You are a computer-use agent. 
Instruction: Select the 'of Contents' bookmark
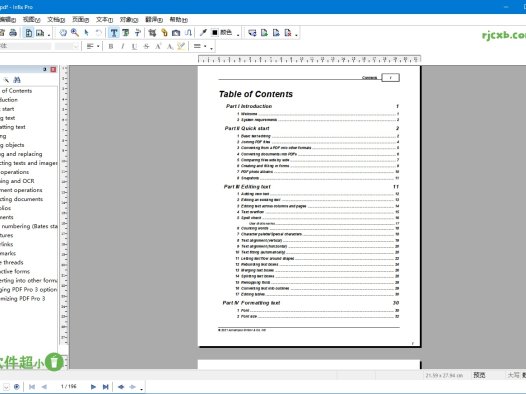pyautogui.click(x=17, y=91)
